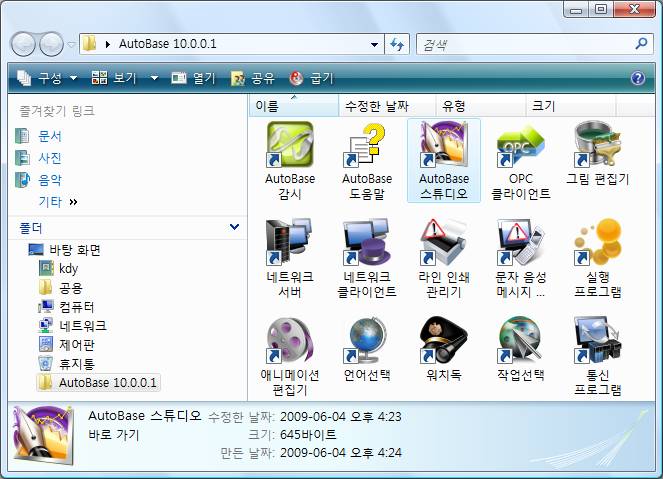663x479 pixels.
Task: Select the OPC 클라이언트 shortcut icon
Action: 521,145
